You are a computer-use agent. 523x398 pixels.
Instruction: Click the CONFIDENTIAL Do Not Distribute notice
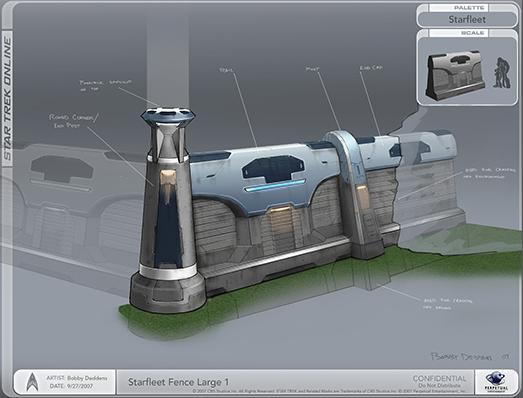coord(439,381)
